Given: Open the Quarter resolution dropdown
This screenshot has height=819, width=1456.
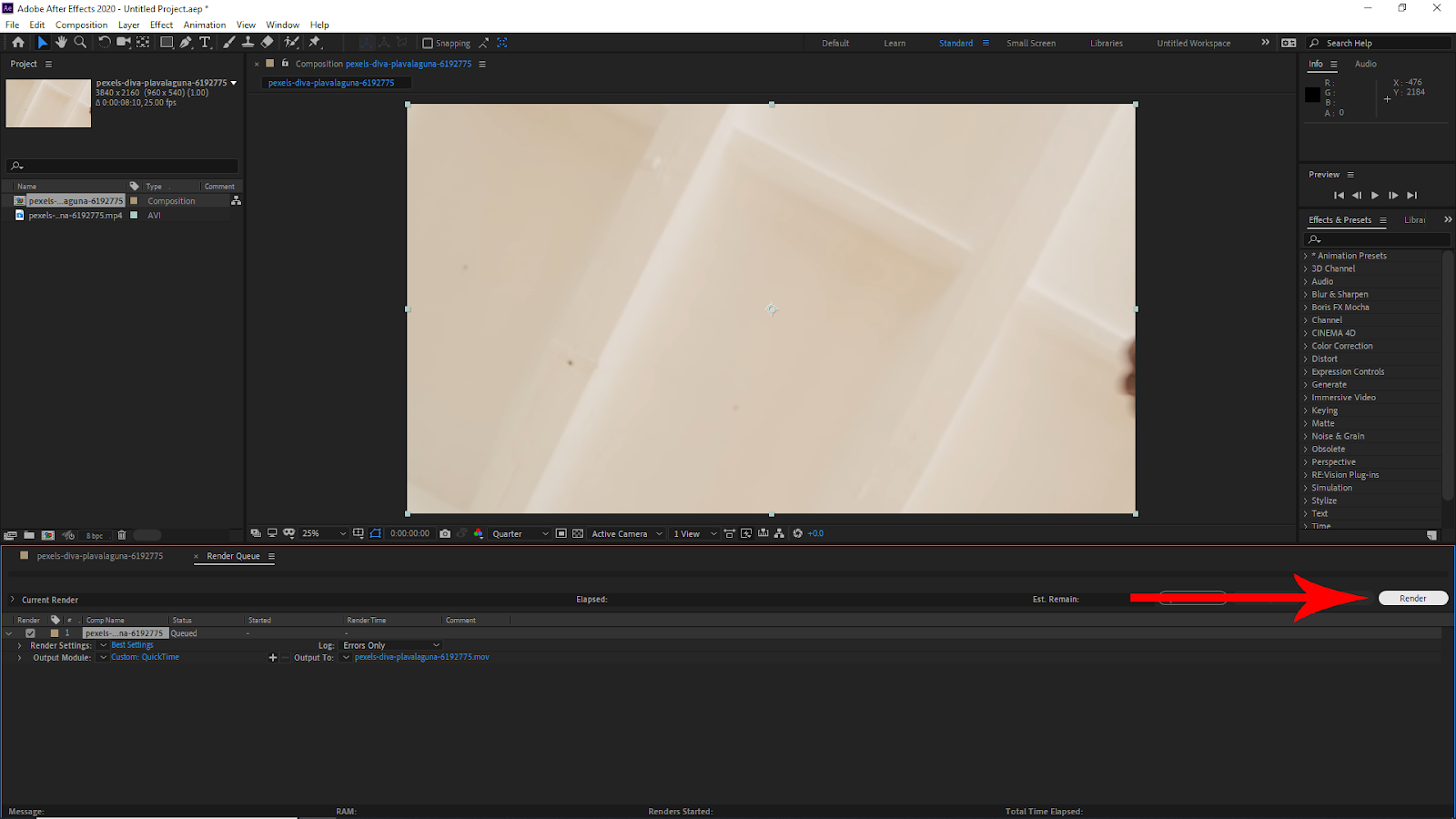Looking at the screenshot, I should (x=521, y=534).
